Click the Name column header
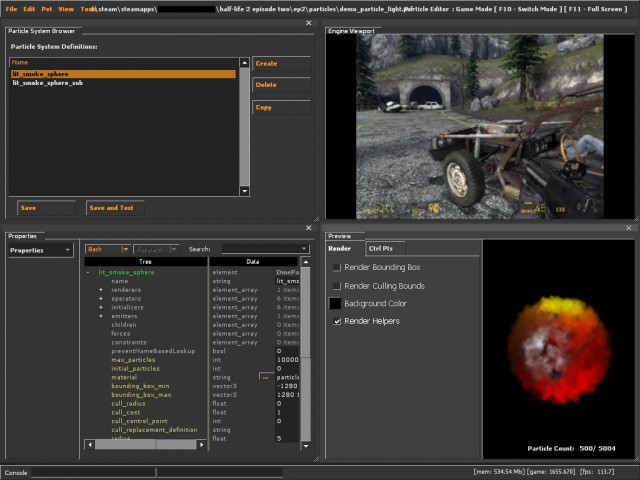The image size is (640, 480). pyautogui.click(x=123, y=62)
